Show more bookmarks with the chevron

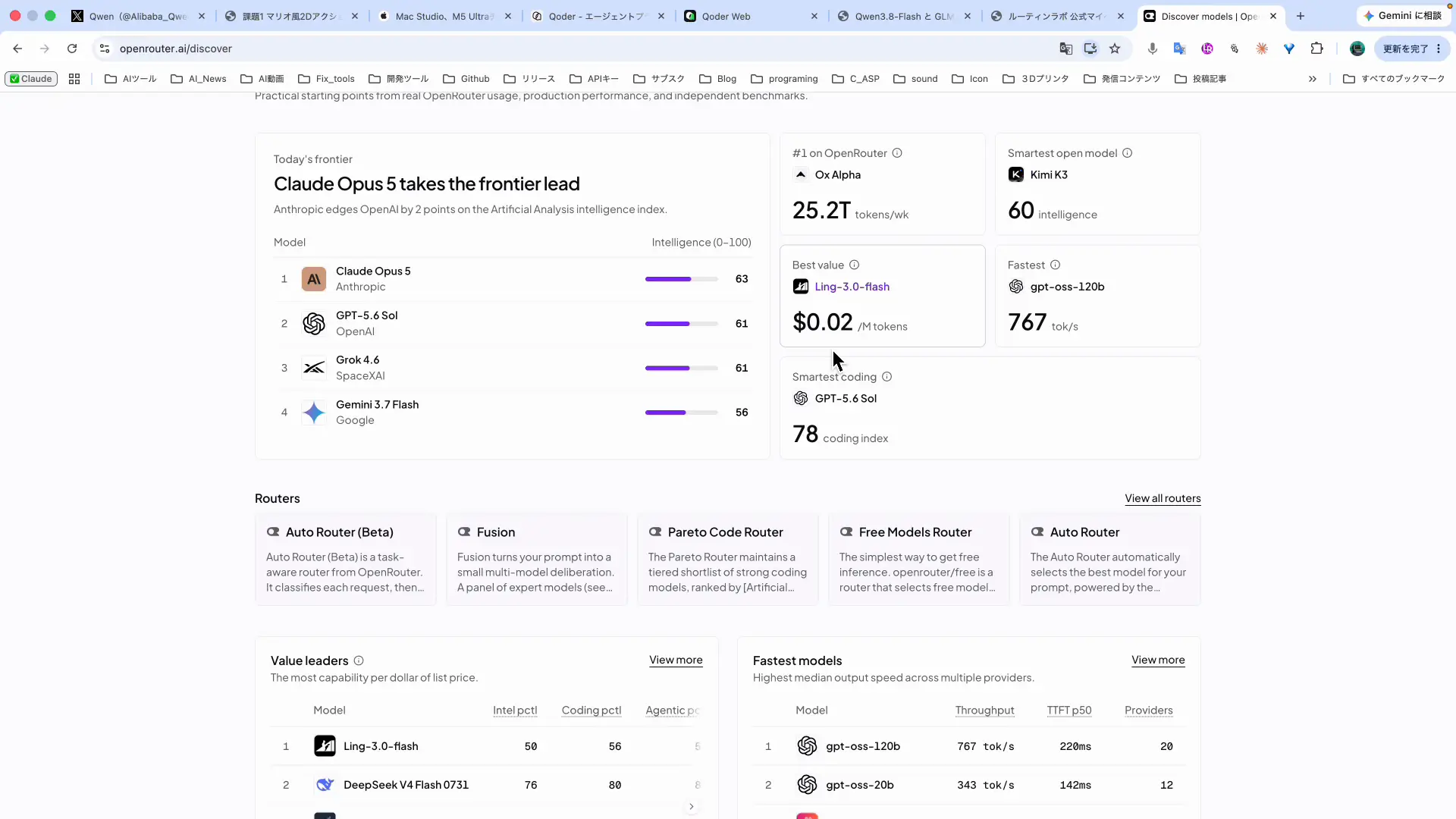1313,79
